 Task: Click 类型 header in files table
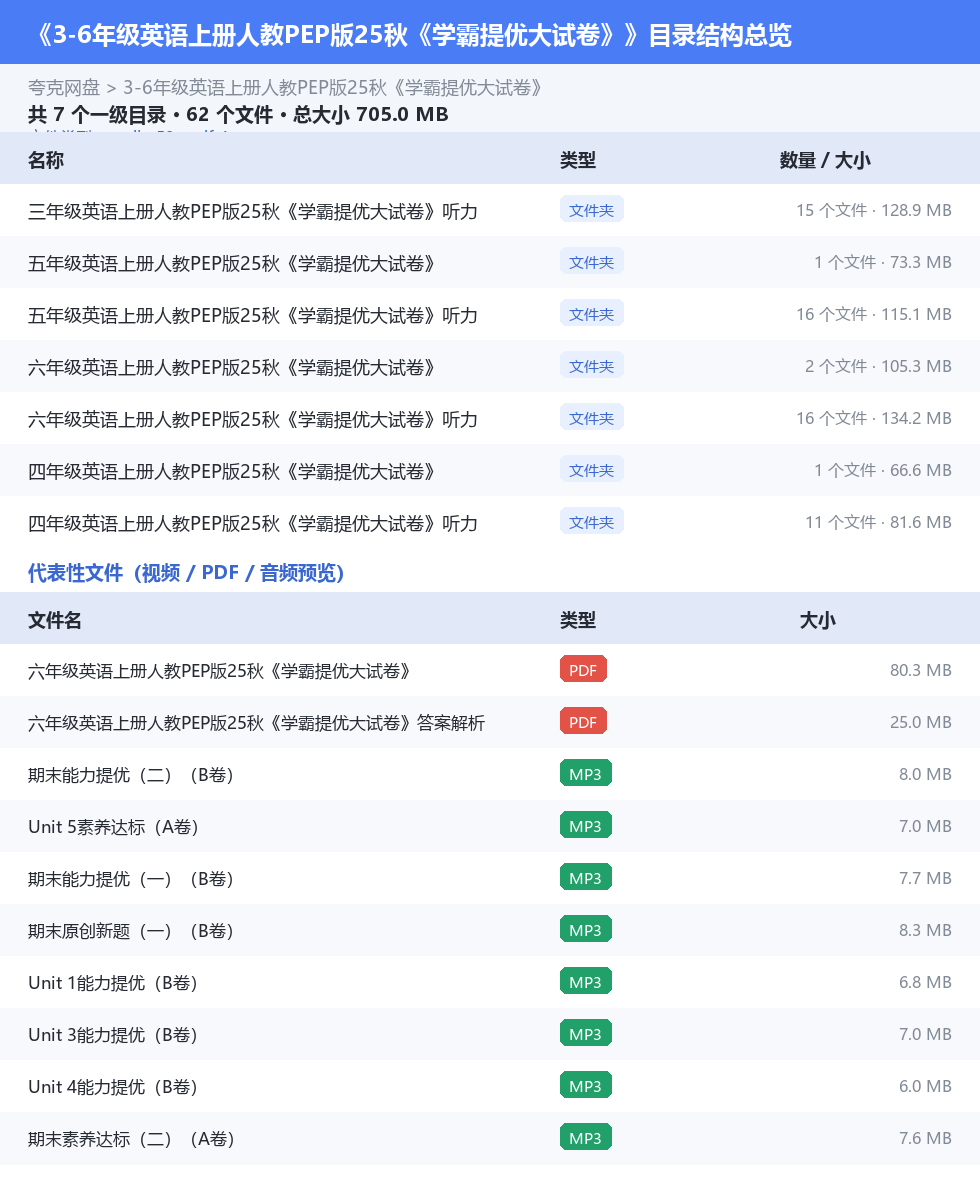(x=577, y=620)
